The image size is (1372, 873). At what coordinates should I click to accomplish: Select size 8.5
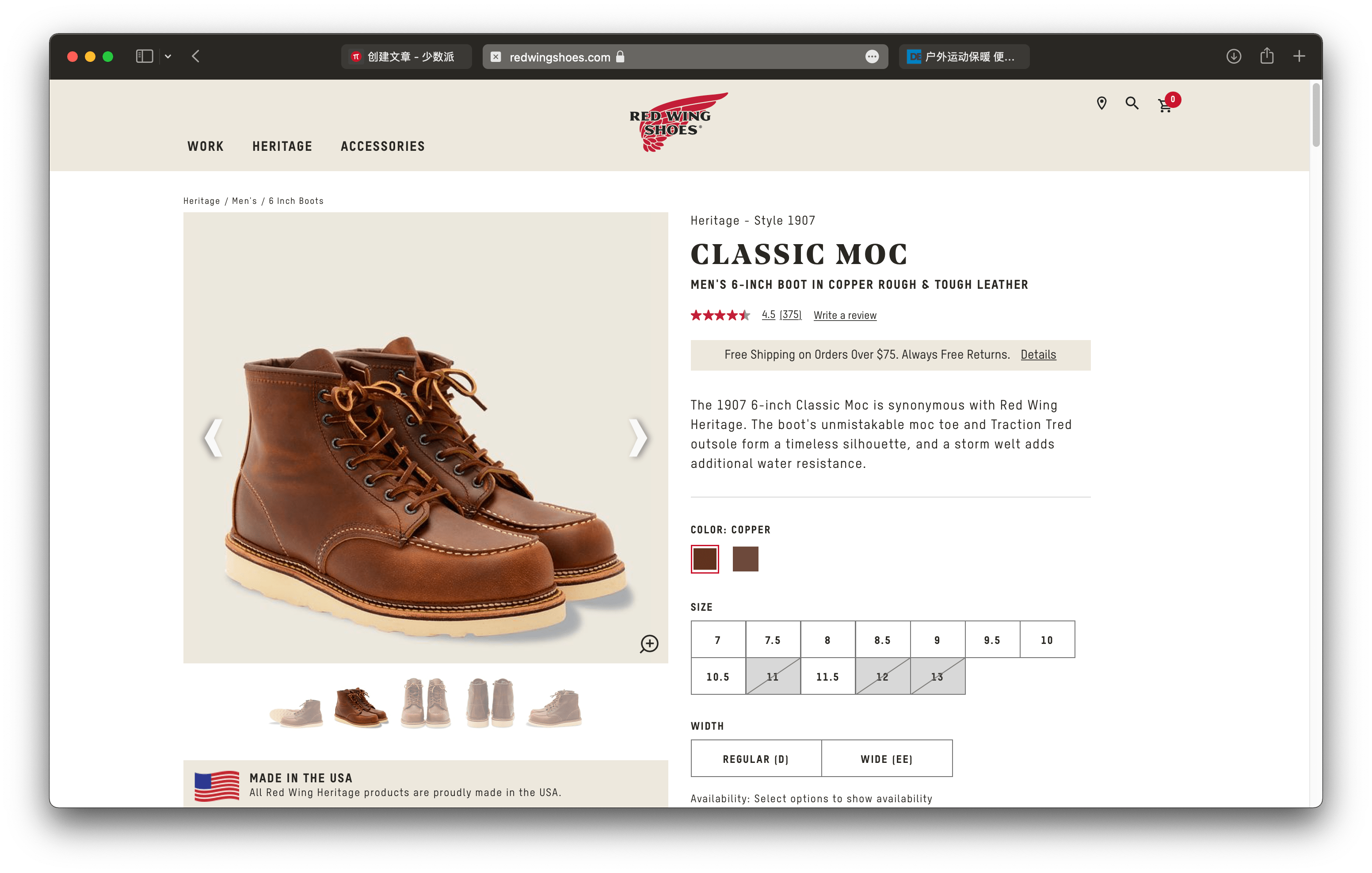[x=883, y=640]
